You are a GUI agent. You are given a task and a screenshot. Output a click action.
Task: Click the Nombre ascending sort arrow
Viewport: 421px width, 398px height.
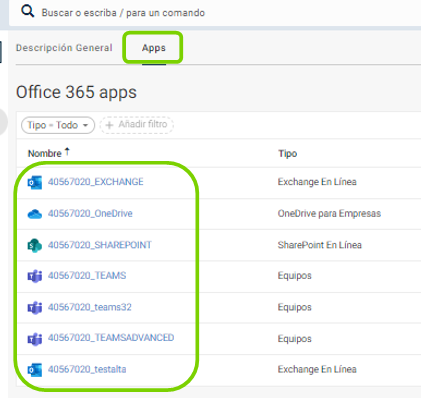[x=67, y=152]
